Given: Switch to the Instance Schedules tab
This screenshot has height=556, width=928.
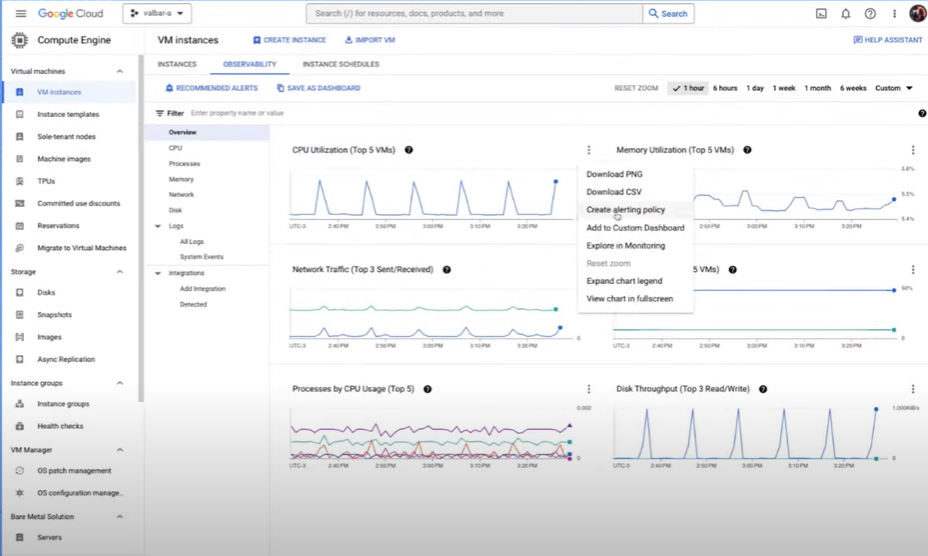Looking at the screenshot, I should (341, 64).
